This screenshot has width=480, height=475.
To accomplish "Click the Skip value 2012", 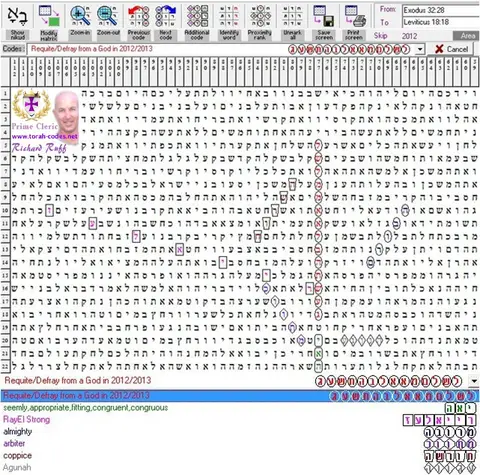I will [x=409, y=36].
